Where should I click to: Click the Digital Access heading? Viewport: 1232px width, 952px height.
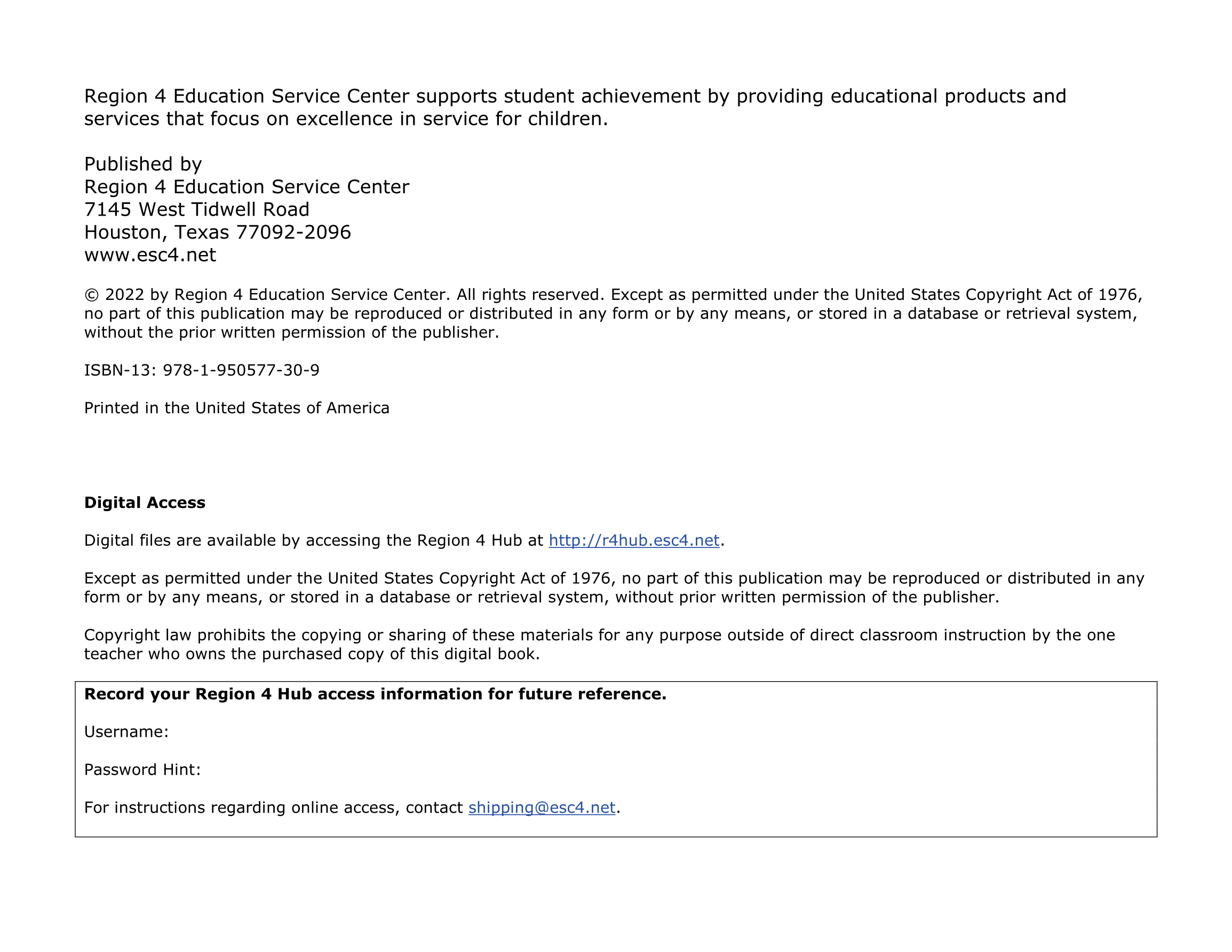pyautogui.click(x=145, y=503)
